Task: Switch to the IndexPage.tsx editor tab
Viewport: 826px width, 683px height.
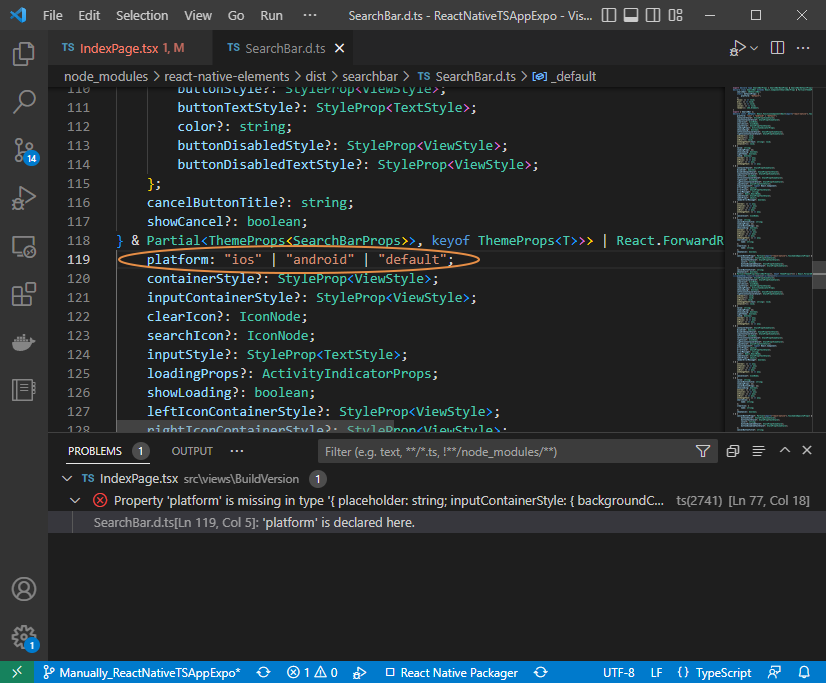Action: click(x=122, y=48)
